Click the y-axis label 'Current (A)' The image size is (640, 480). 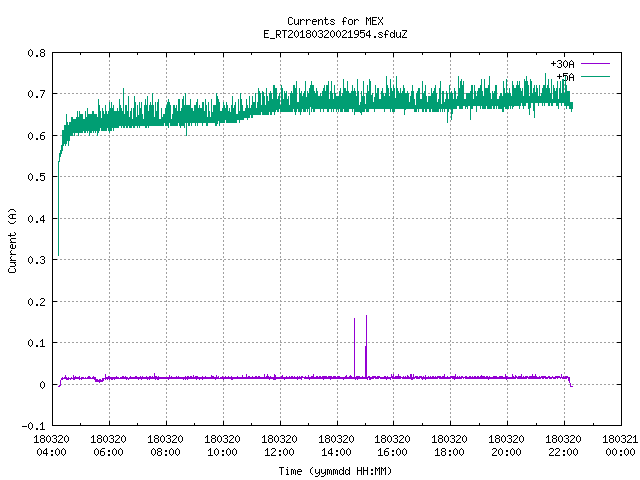[12, 240]
